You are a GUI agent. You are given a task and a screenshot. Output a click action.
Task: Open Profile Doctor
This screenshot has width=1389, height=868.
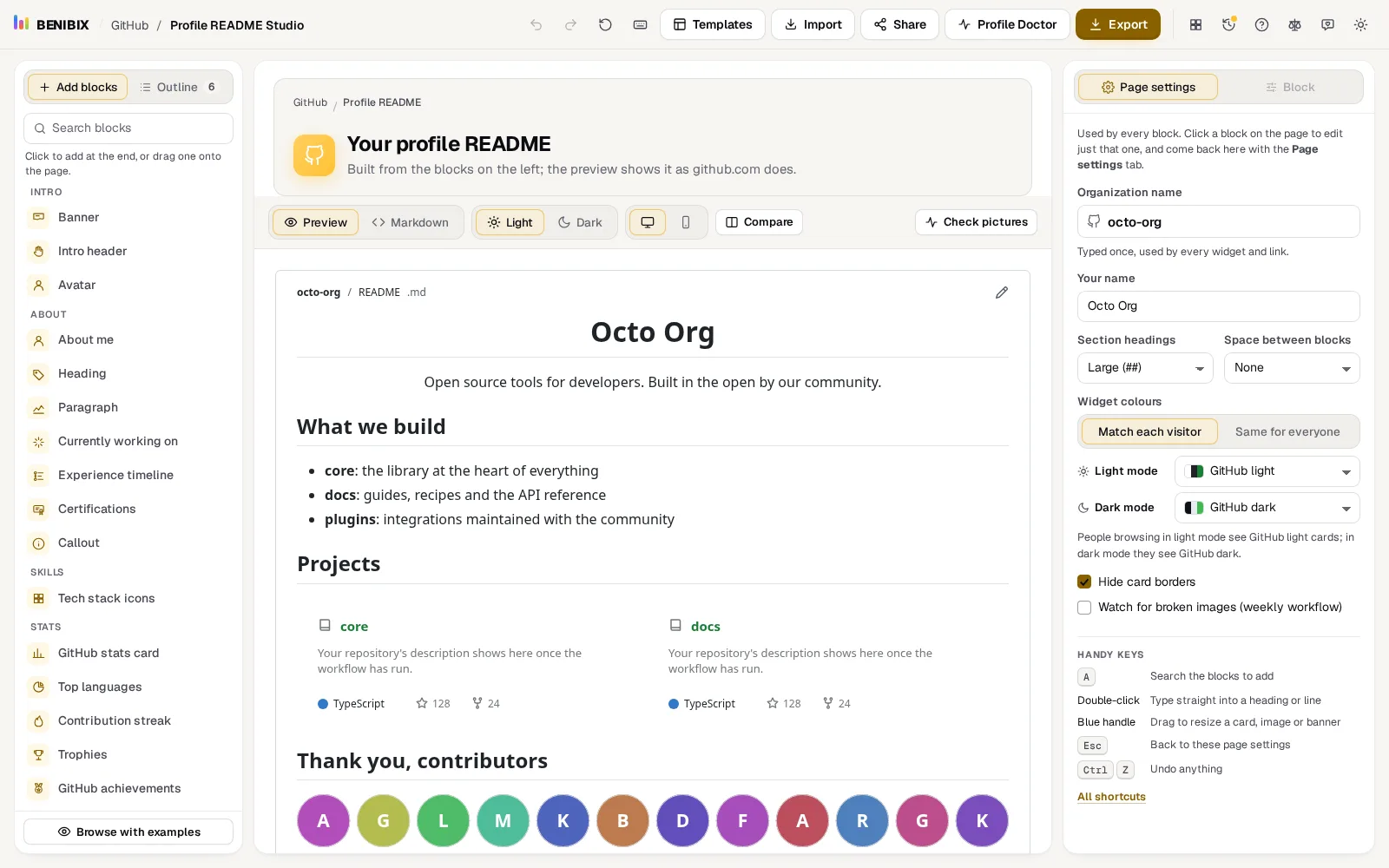(x=1007, y=24)
